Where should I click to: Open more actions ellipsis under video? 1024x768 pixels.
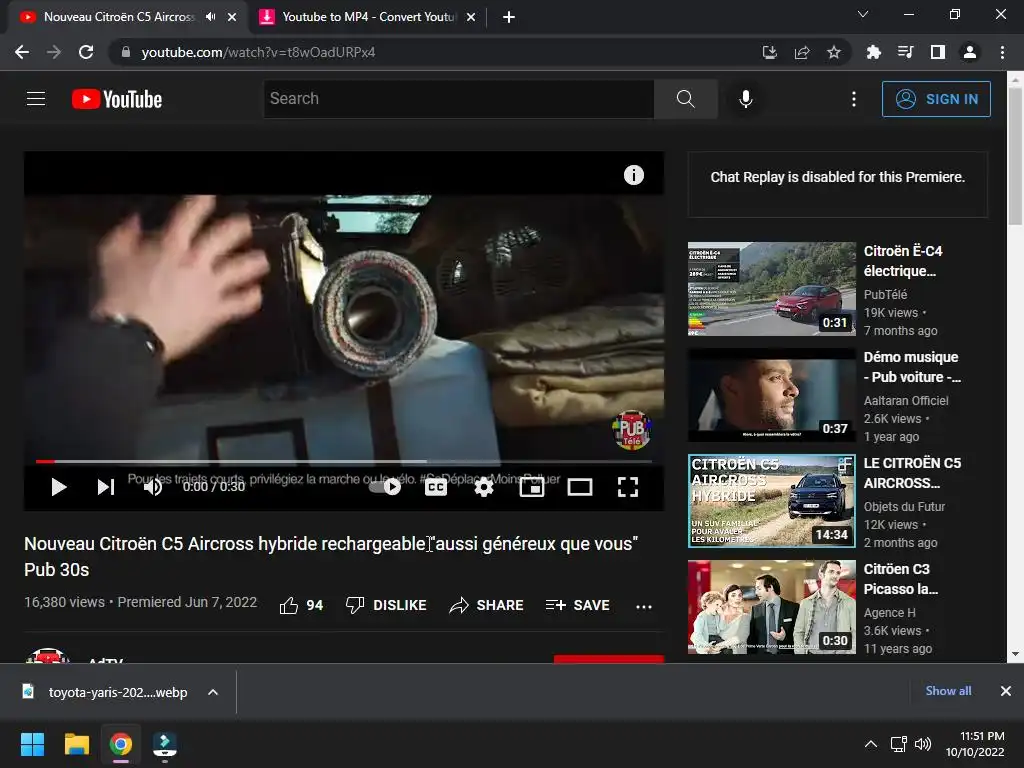[644, 606]
